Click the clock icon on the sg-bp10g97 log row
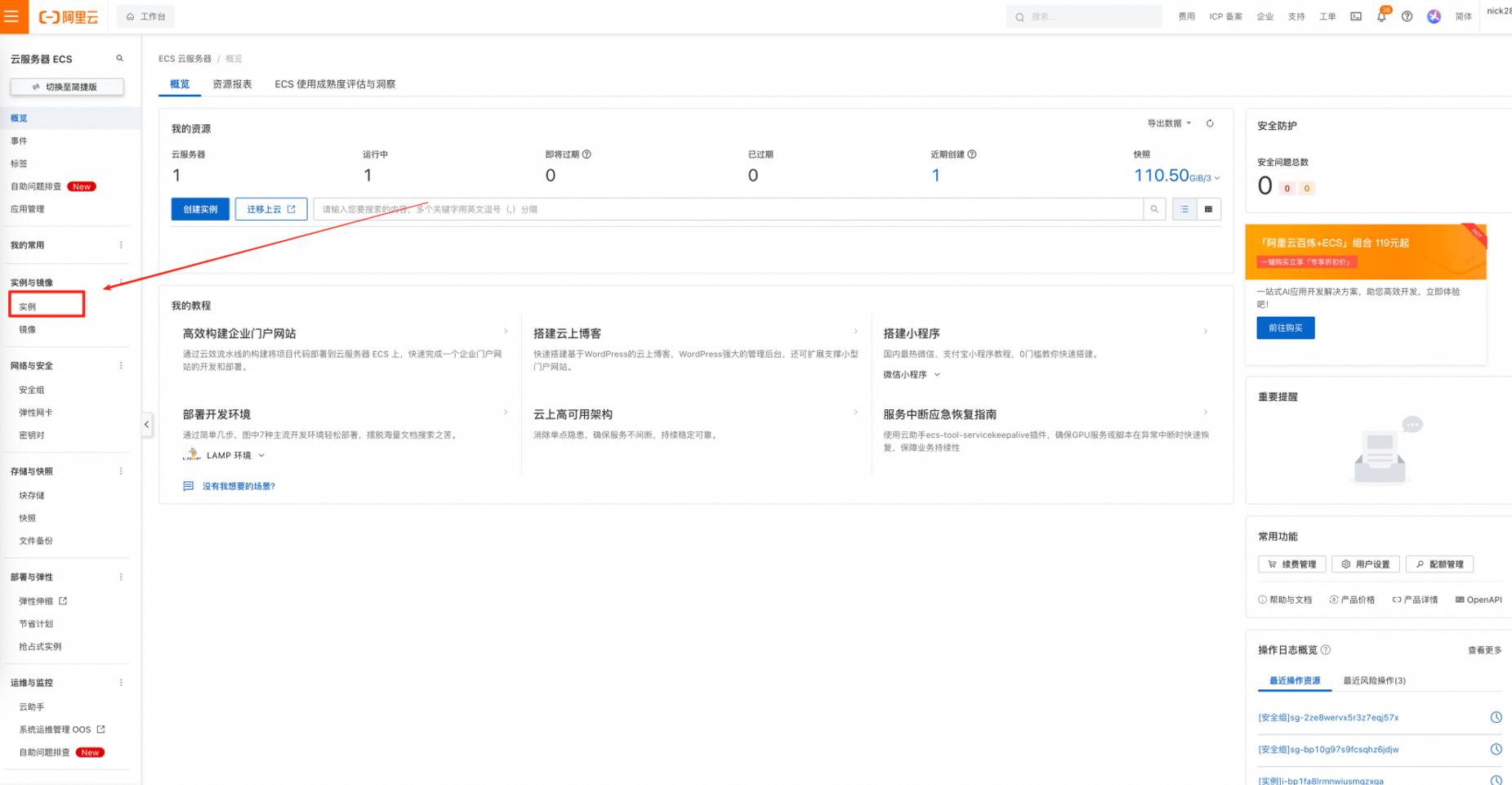Image resolution: width=1512 pixels, height=785 pixels. tap(1496, 749)
